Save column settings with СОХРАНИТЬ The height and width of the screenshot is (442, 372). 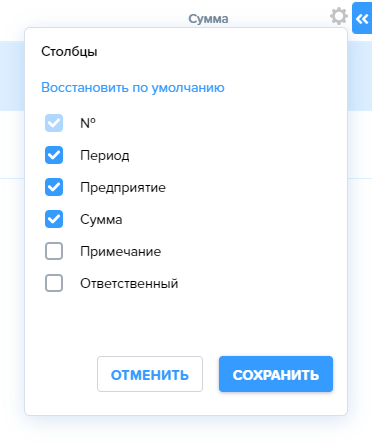pyautogui.click(x=276, y=374)
